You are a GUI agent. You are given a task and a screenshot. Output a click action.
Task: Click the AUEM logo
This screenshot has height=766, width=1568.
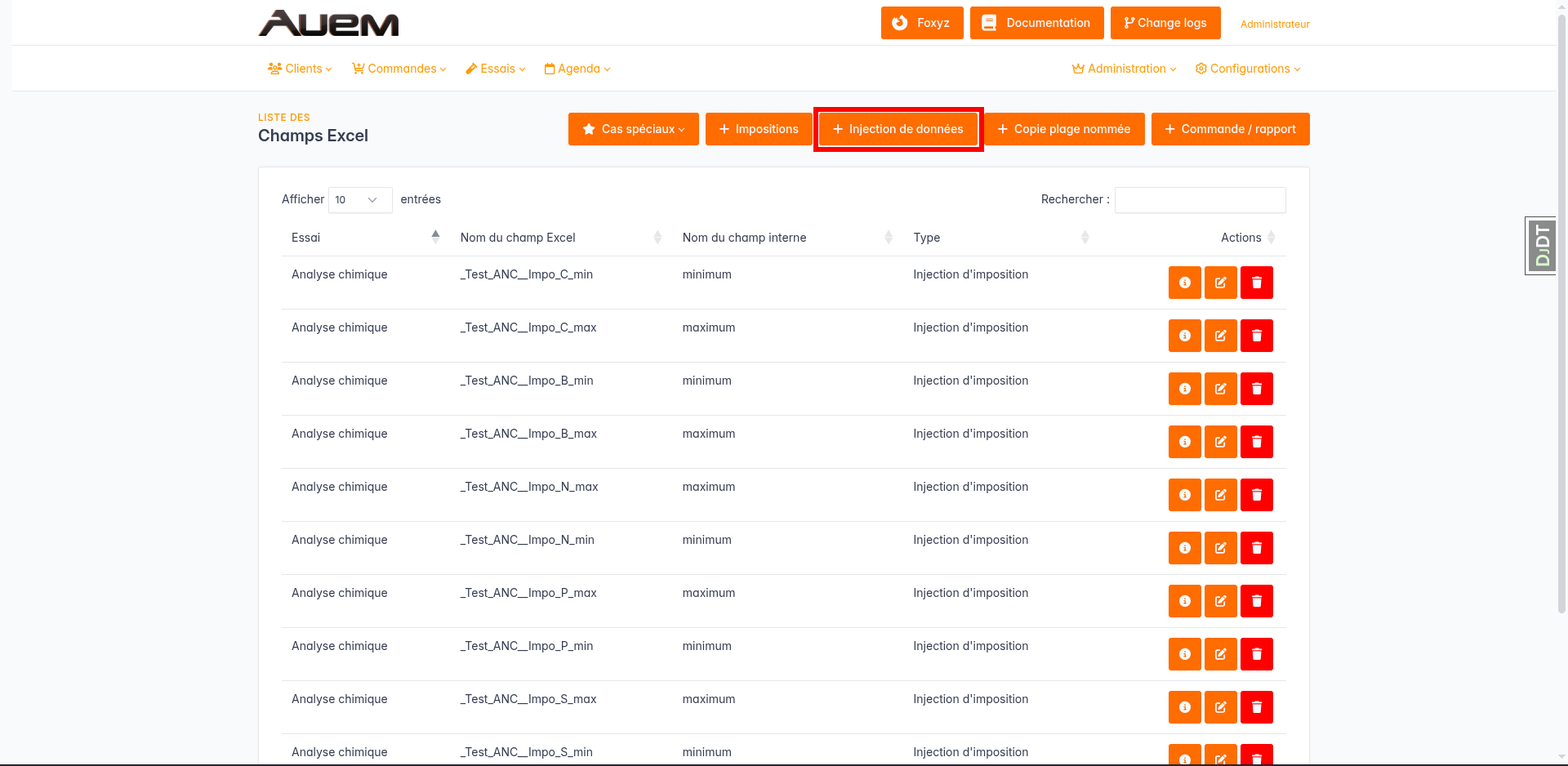coord(328,23)
